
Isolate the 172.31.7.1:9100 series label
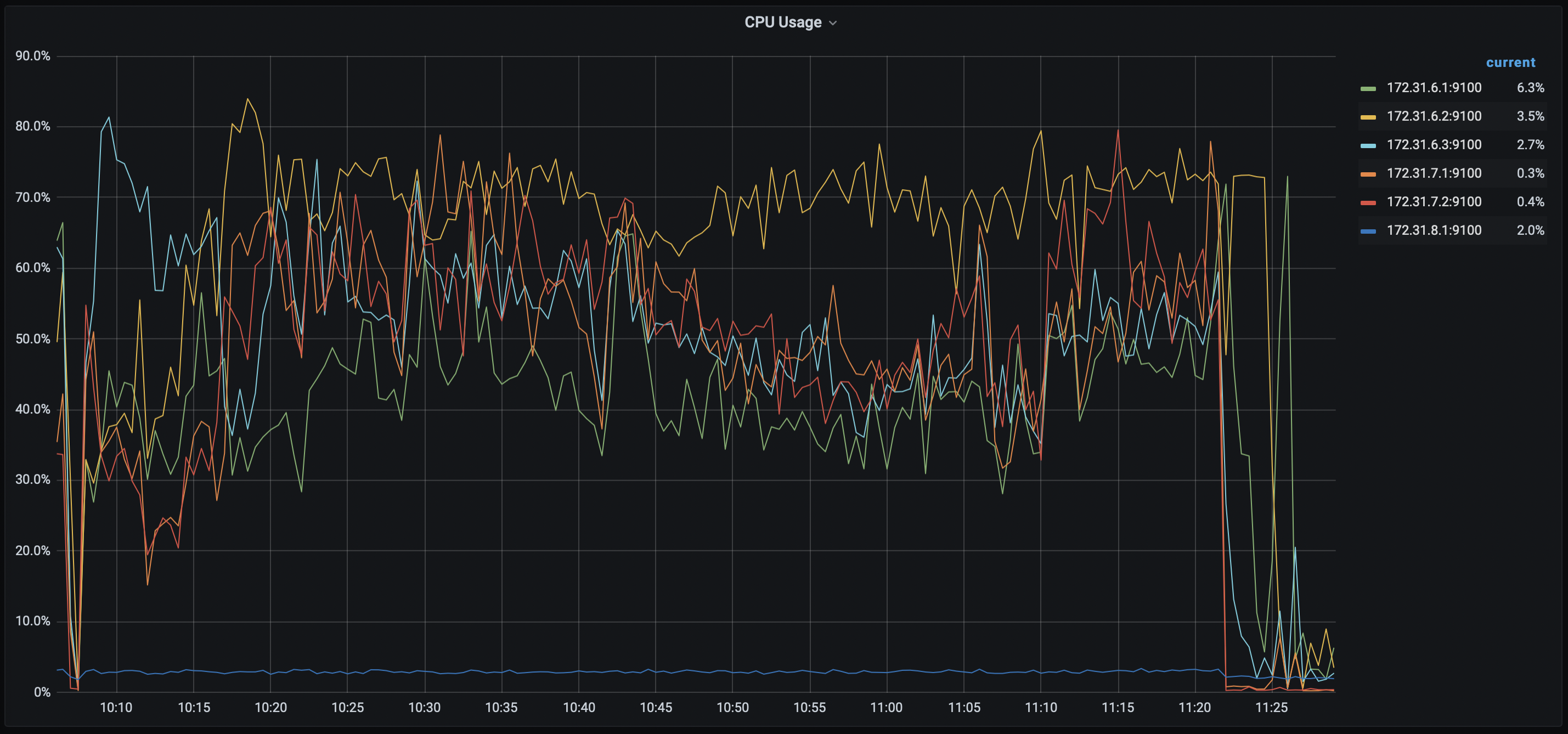1434,173
